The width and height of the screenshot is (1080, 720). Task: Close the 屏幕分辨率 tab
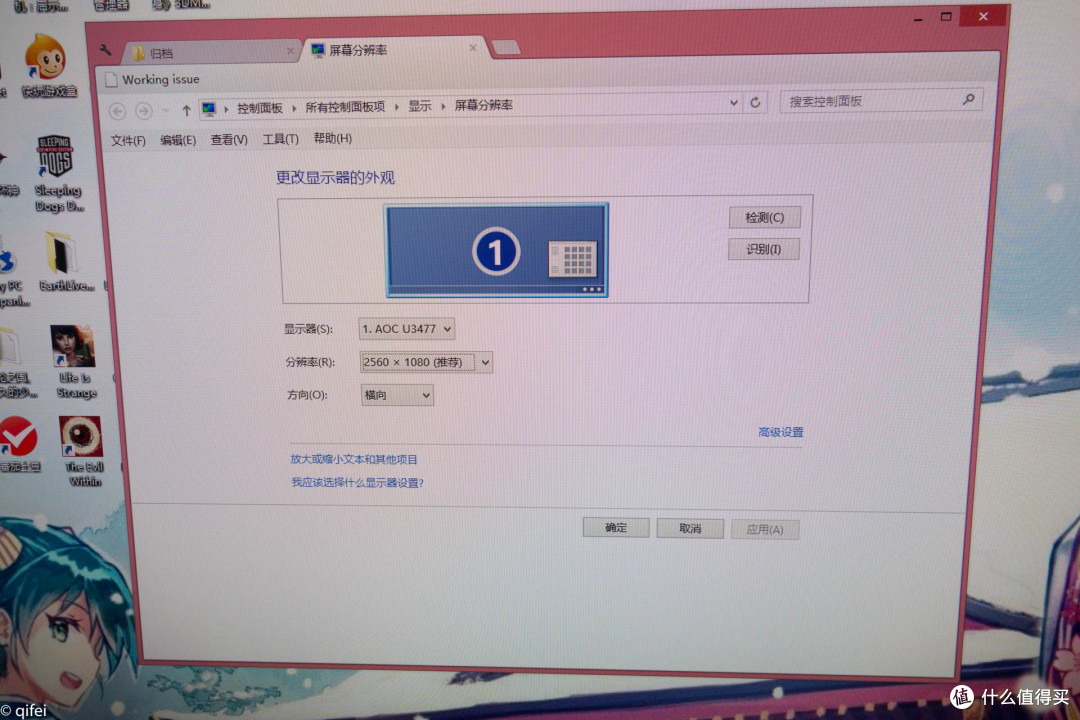[x=472, y=48]
